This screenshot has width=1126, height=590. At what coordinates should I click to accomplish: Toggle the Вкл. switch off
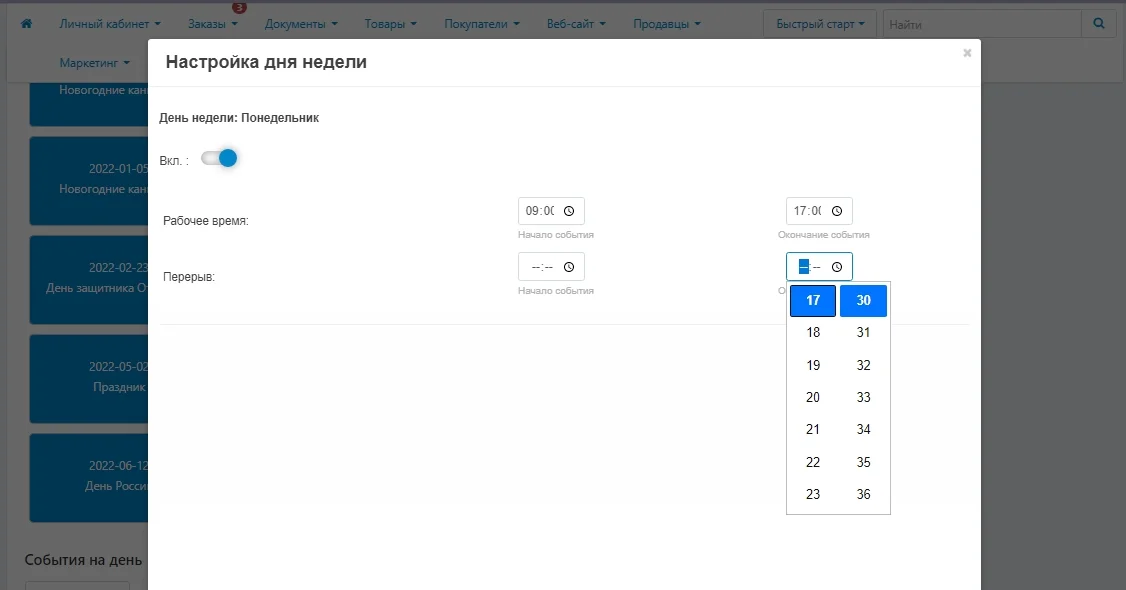coord(219,159)
